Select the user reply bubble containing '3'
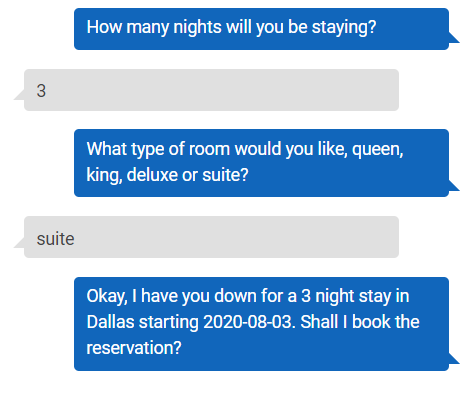The width and height of the screenshot is (473, 395). [211, 90]
